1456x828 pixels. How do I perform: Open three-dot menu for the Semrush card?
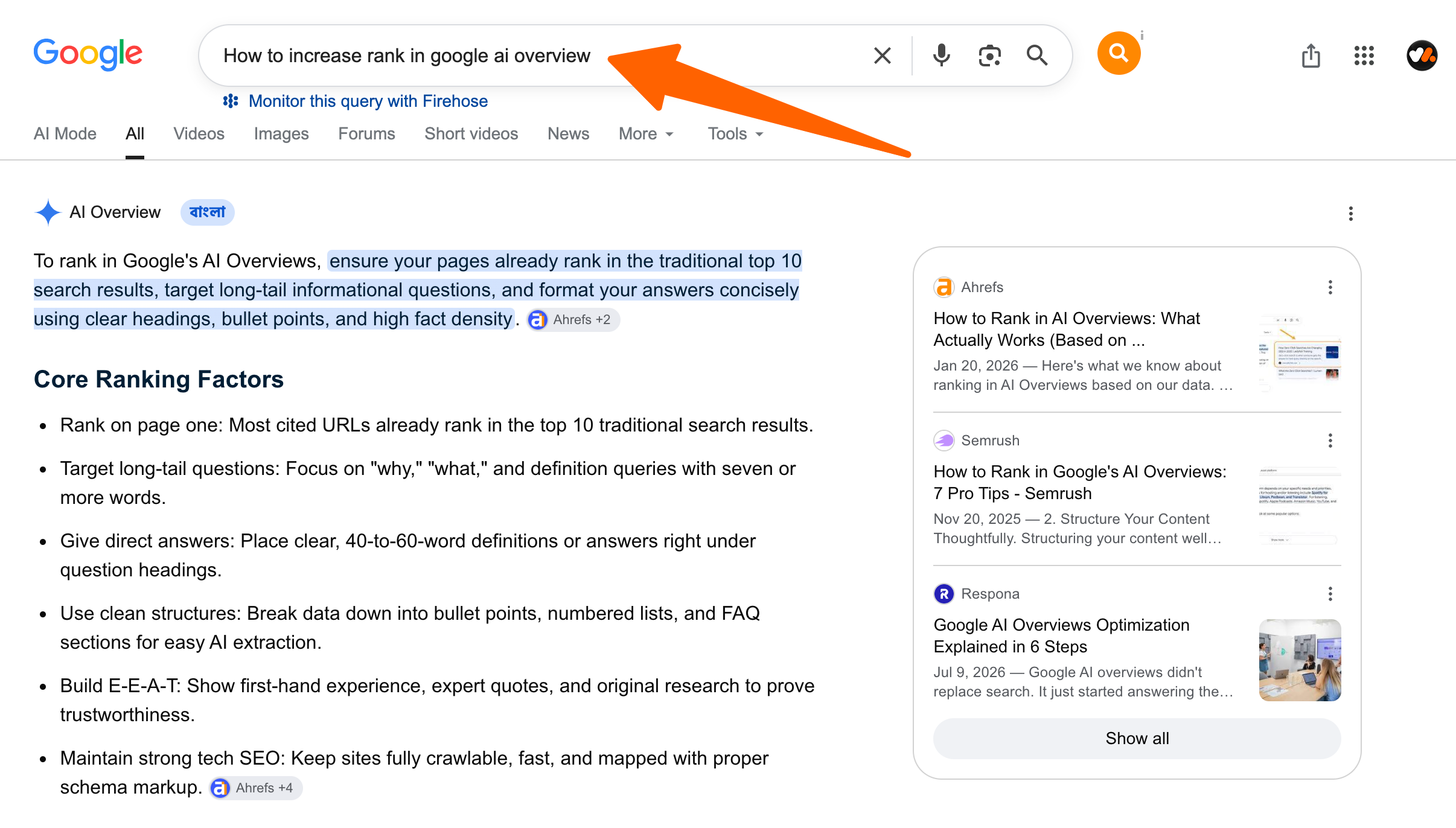point(1330,441)
